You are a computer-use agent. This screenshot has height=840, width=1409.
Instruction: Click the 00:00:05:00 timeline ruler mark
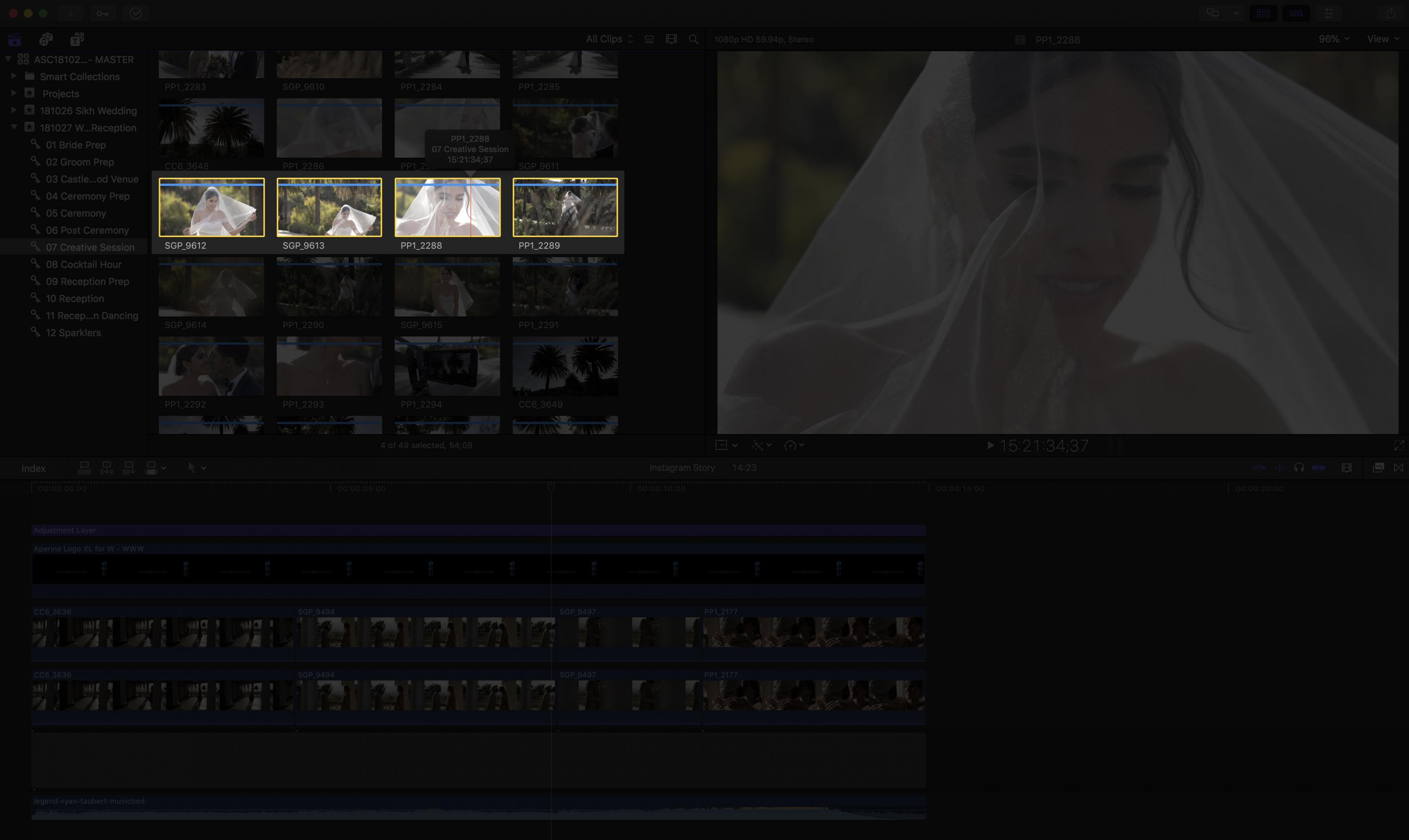pos(361,488)
